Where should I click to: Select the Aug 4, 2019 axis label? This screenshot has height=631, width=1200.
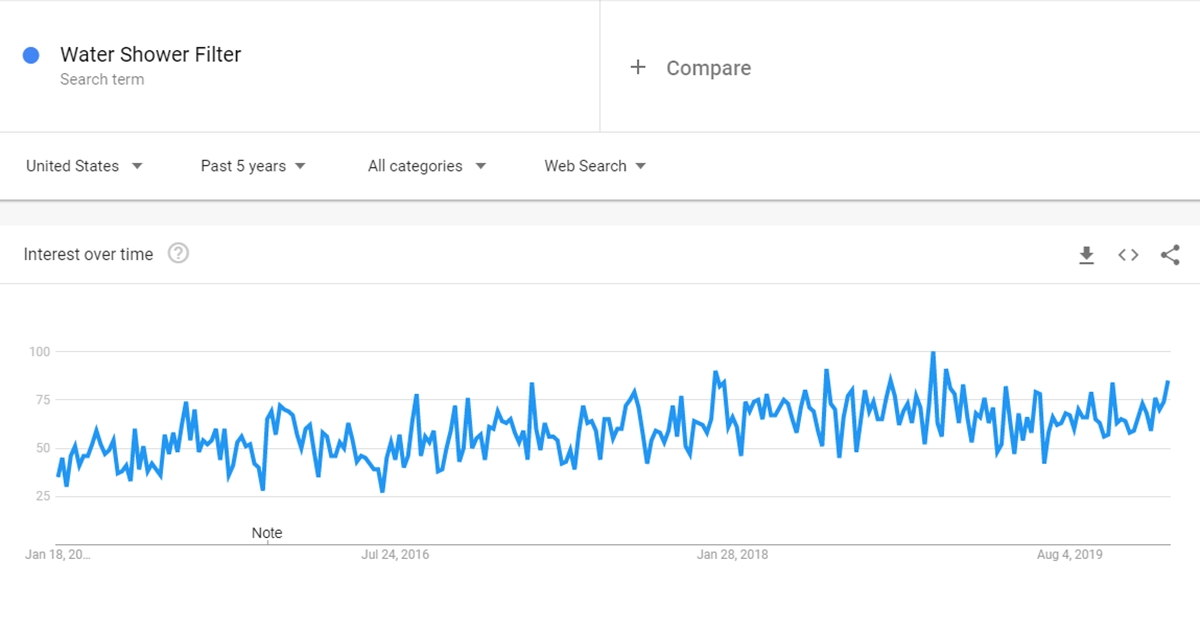pos(1070,554)
